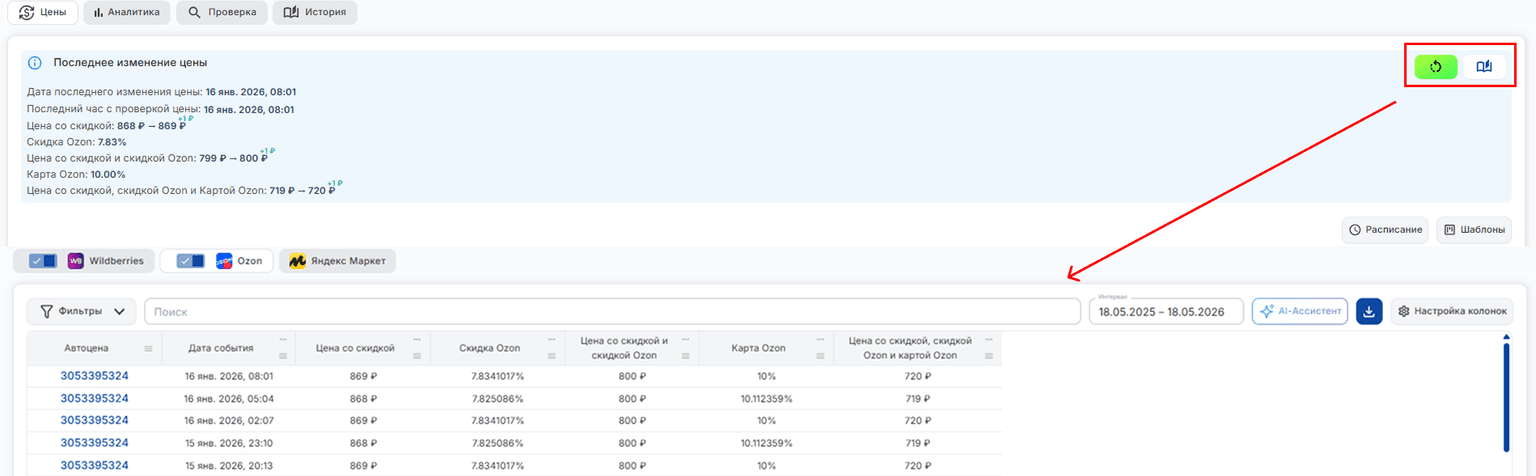The image size is (1536, 476).
Task: Click the Ozon logo icon
Action: 224,261
